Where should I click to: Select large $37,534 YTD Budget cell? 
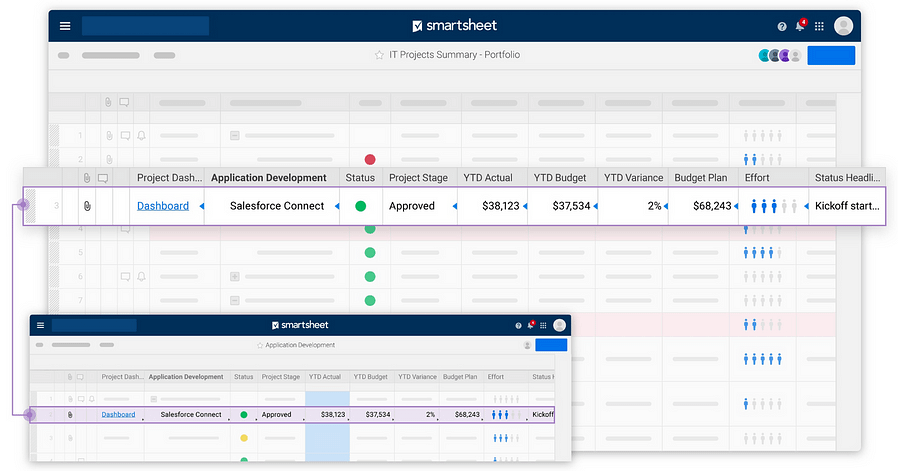(563, 206)
